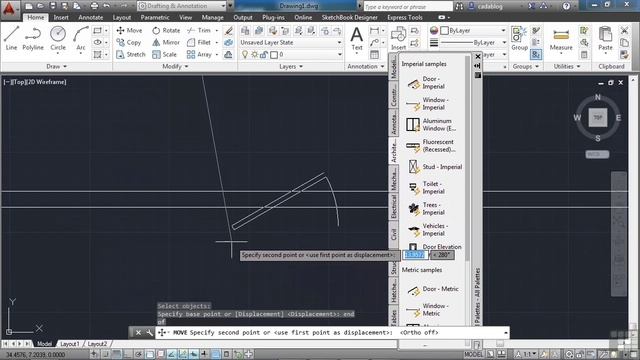The height and width of the screenshot is (360, 640).
Task: Insert the Aluminum Window block
Action: [x=432, y=124]
